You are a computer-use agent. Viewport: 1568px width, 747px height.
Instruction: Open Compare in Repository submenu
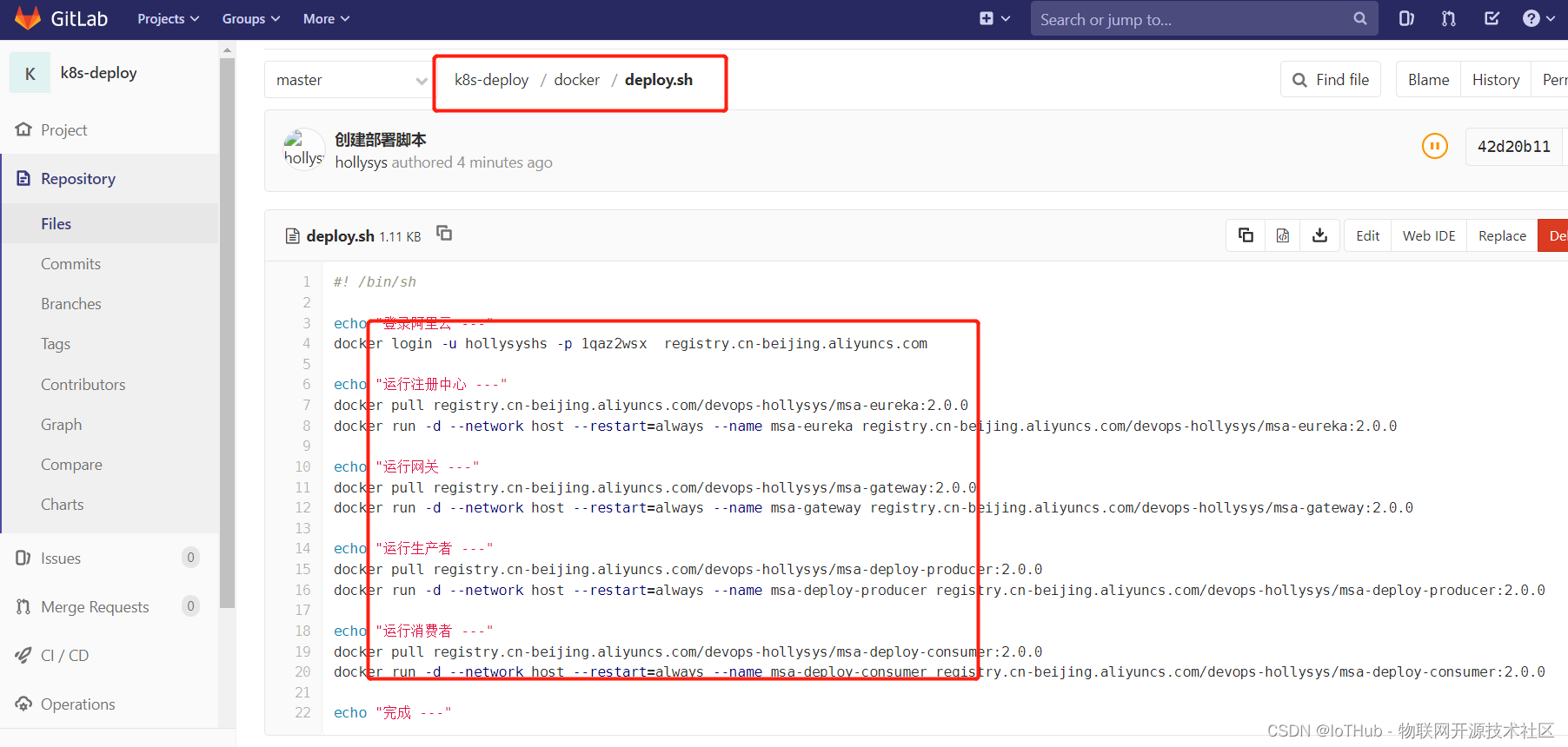point(71,464)
